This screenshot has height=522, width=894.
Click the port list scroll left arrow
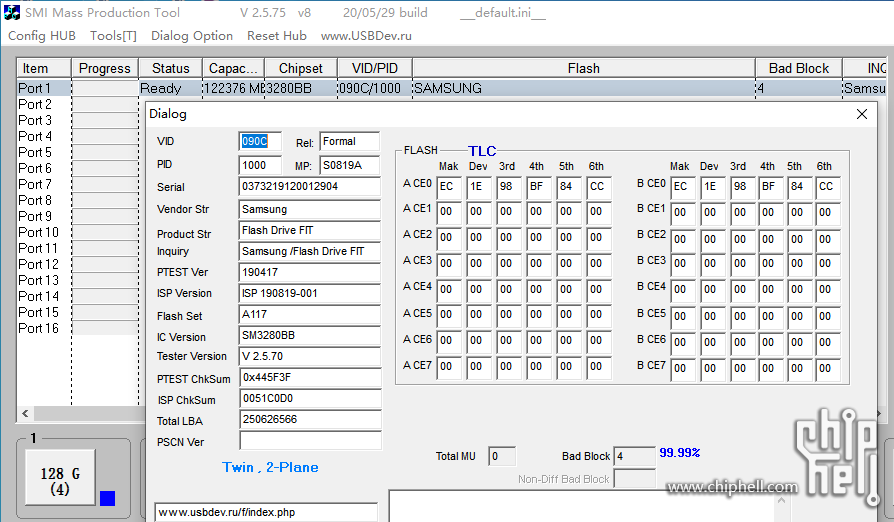(25, 413)
